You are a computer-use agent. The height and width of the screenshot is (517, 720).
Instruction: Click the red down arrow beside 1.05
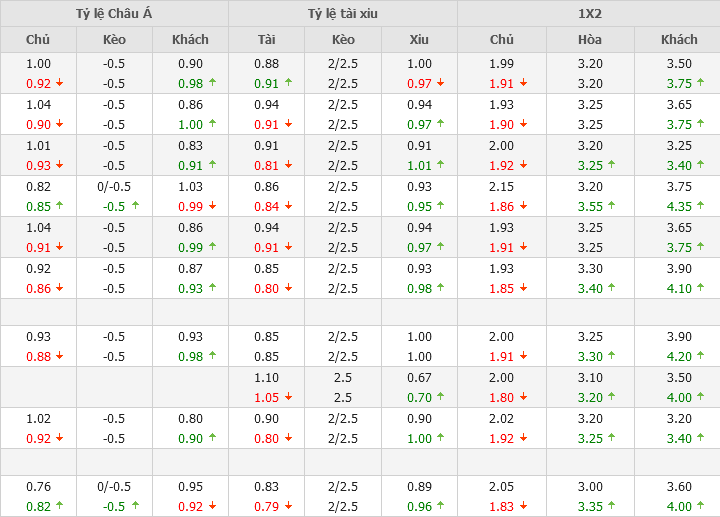pyautogui.click(x=288, y=396)
